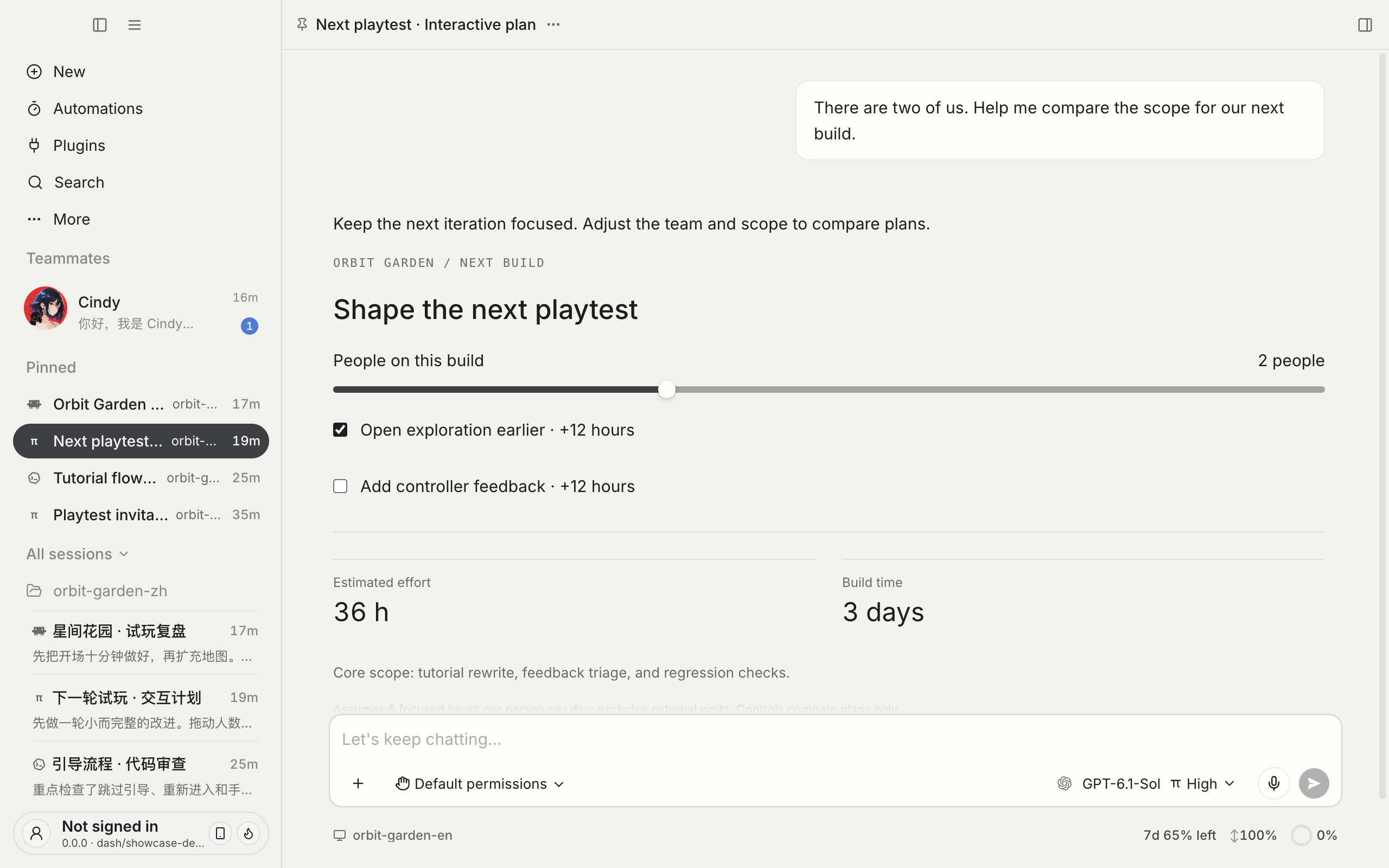Open the GPT-6.1-Sol model selector
This screenshot has height=868, width=1389.
(x=1108, y=783)
